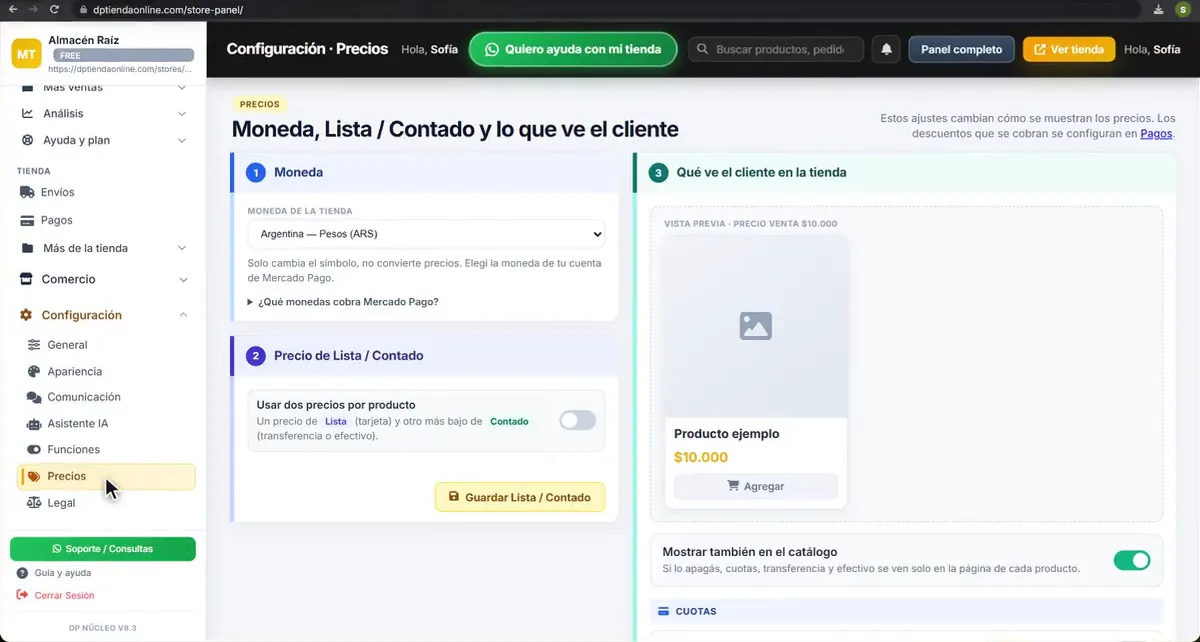Click the Configuración gear icon
This screenshot has height=642, width=1200.
27,315
